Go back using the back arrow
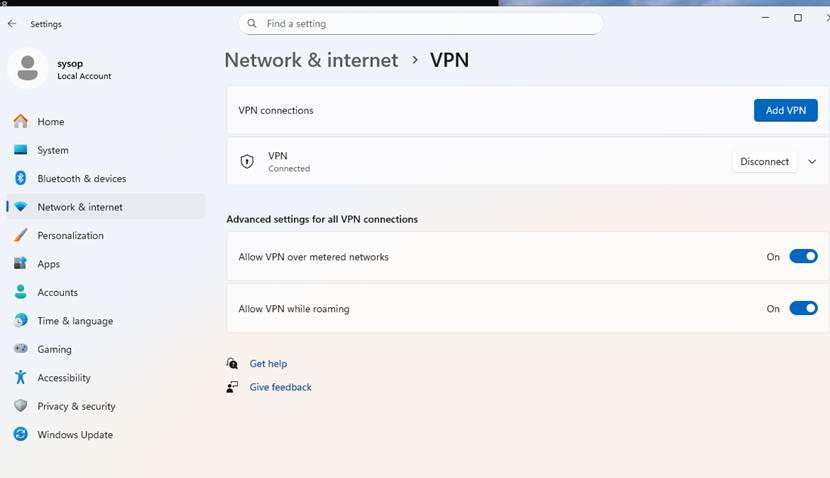 (x=12, y=24)
